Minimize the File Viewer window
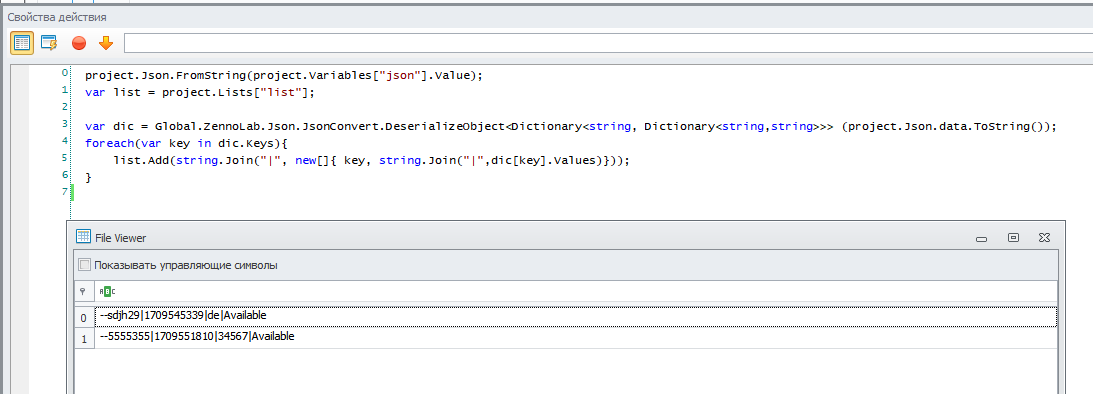The width and height of the screenshot is (1093, 394). [981, 238]
